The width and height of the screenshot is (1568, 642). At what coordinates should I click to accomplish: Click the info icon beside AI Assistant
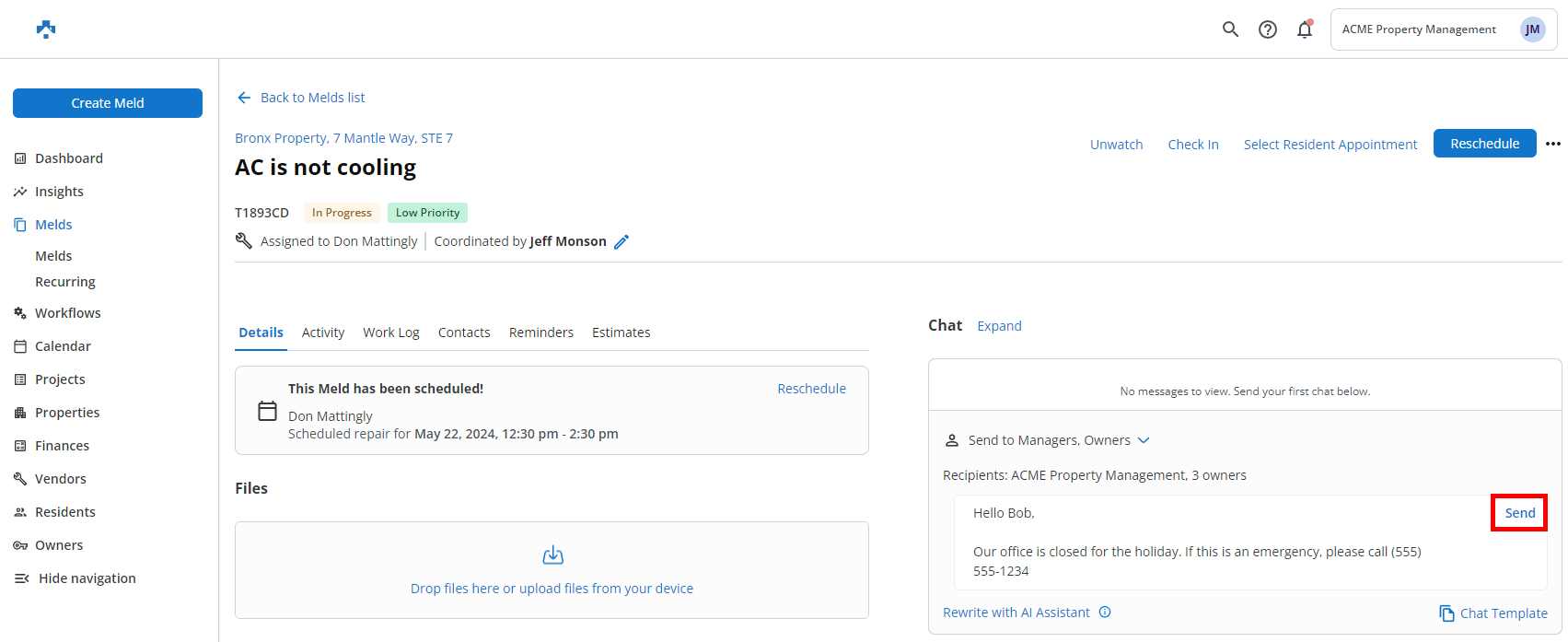coord(1105,613)
